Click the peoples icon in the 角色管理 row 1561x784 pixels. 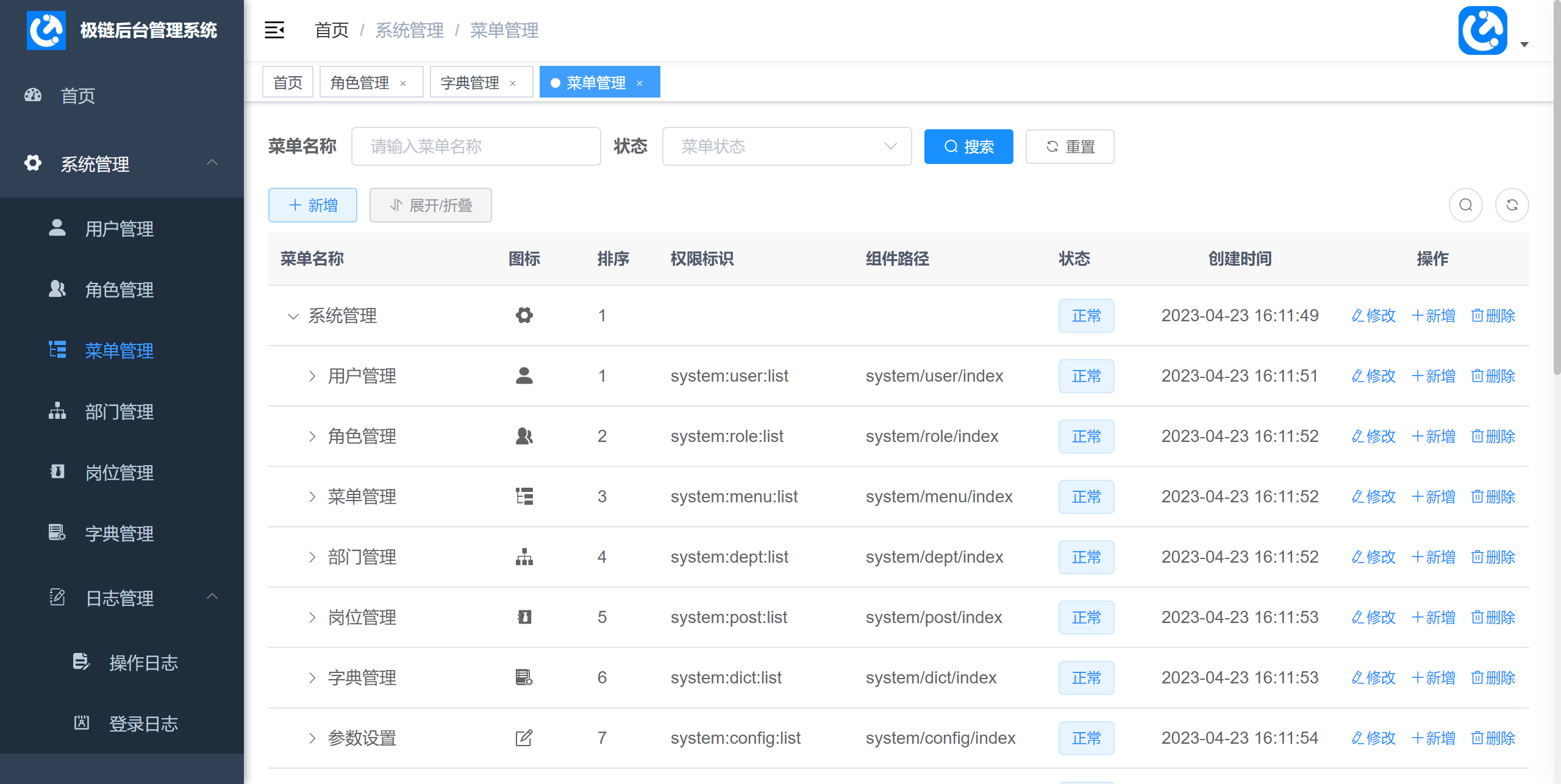point(524,436)
